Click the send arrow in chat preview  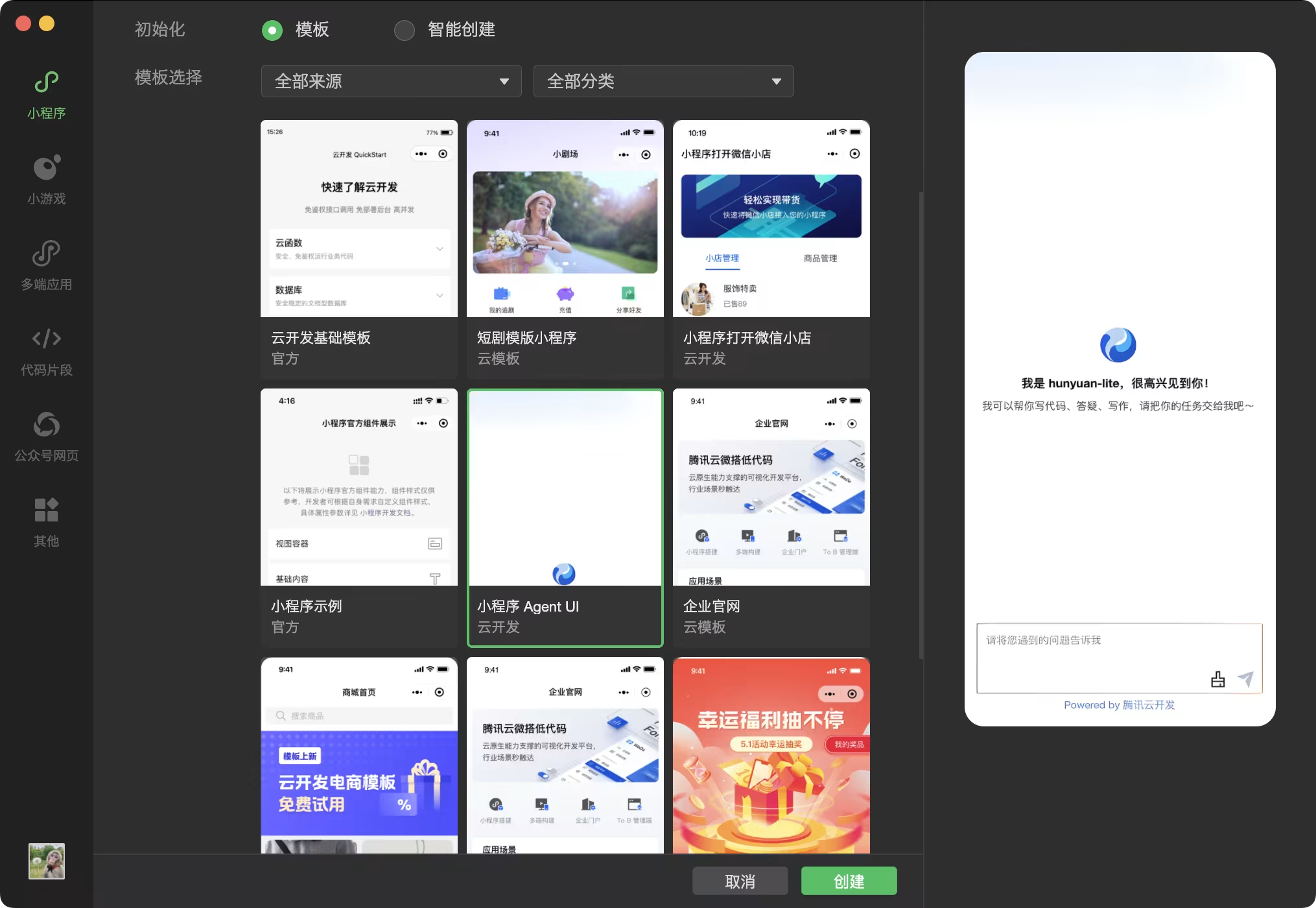(x=1245, y=679)
